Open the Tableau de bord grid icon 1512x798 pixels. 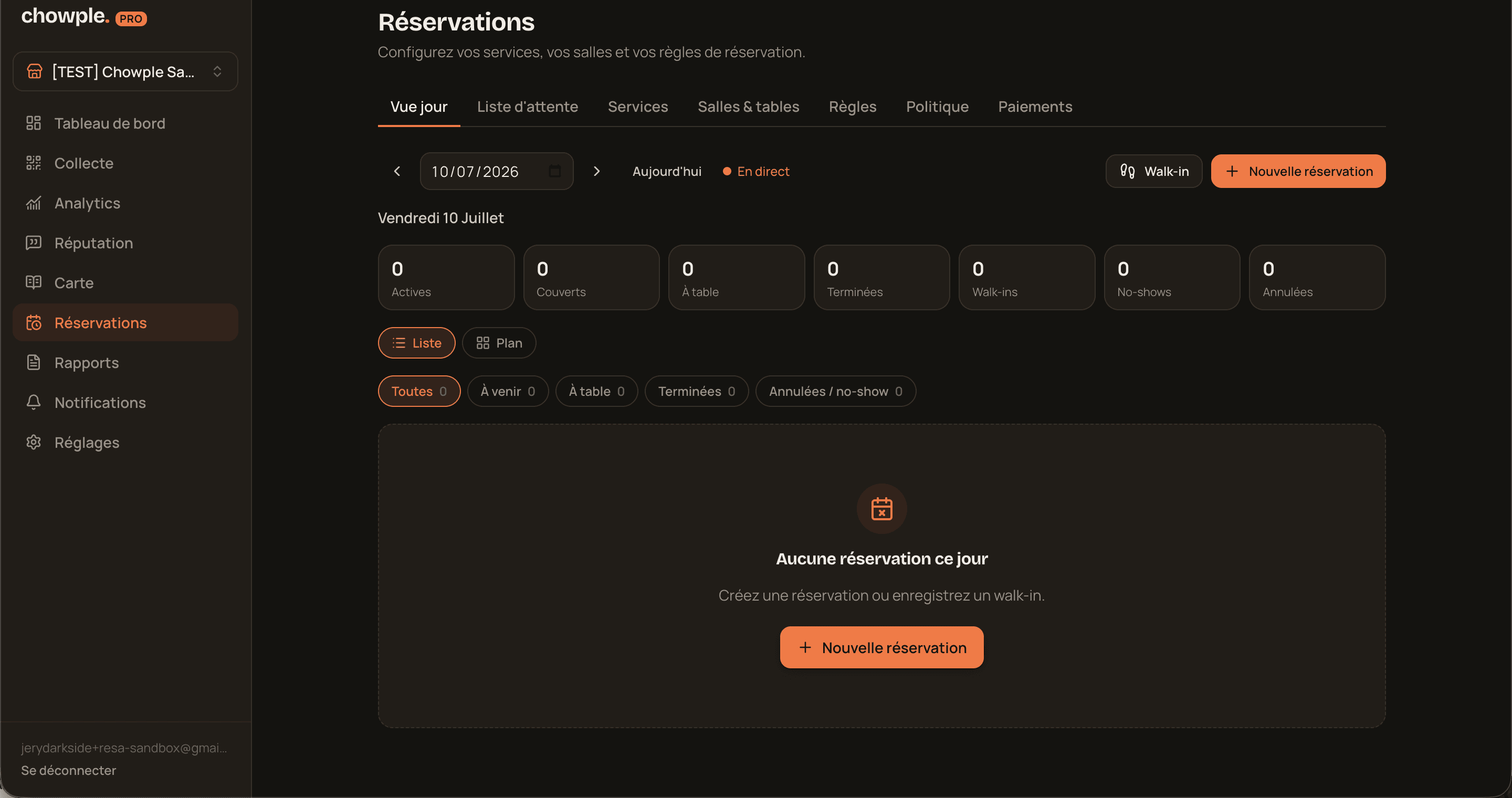(x=34, y=123)
